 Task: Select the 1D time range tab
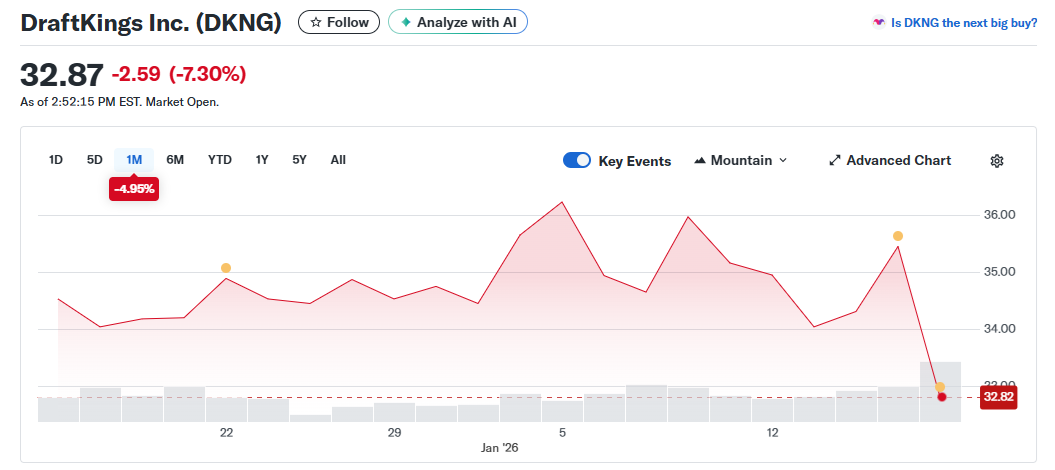[56, 159]
